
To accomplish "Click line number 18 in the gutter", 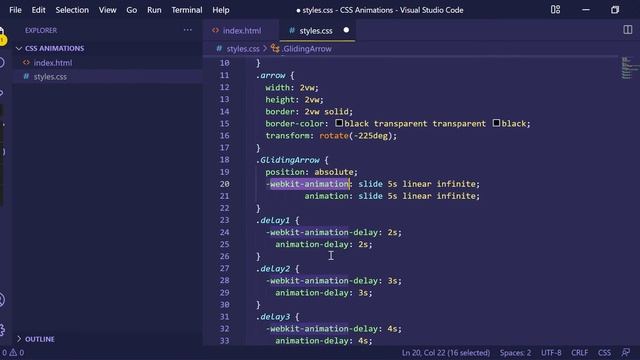I will tap(224, 160).
